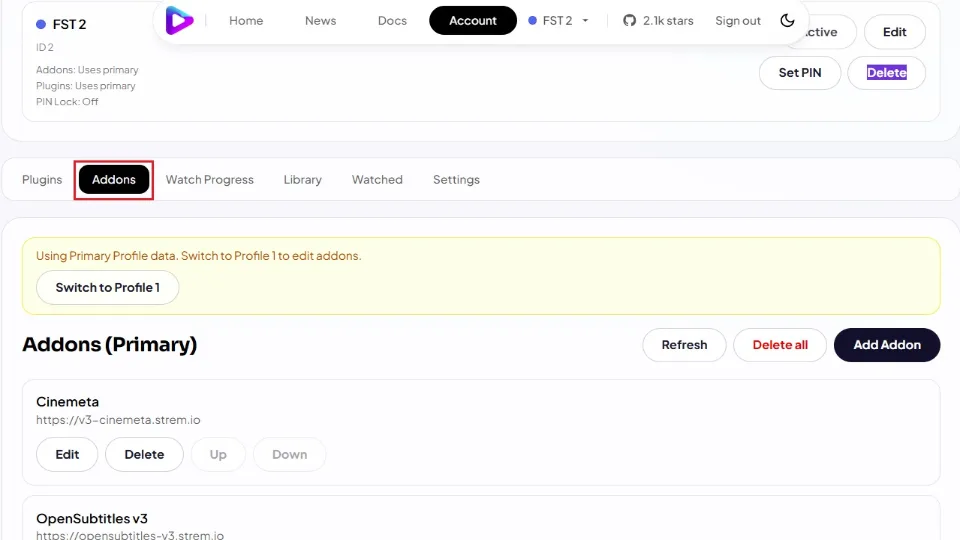Toggle dark mode moon icon
The height and width of the screenshot is (540, 960).
pyautogui.click(x=787, y=21)
